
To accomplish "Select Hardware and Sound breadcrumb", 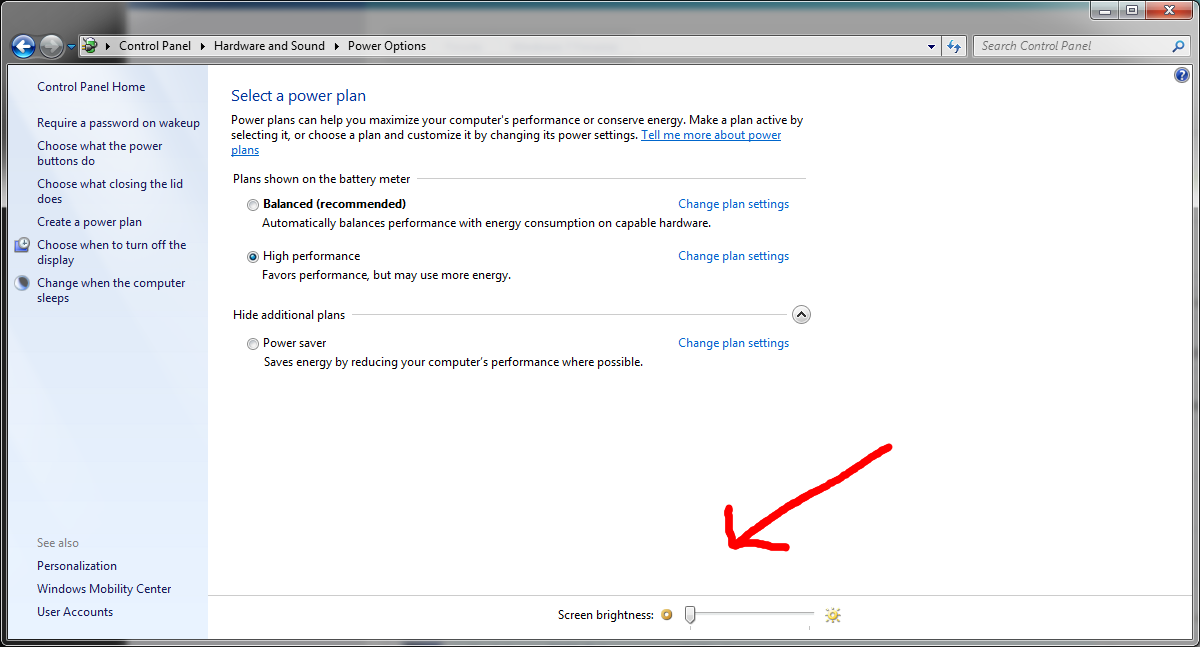I will click(269, 46).
